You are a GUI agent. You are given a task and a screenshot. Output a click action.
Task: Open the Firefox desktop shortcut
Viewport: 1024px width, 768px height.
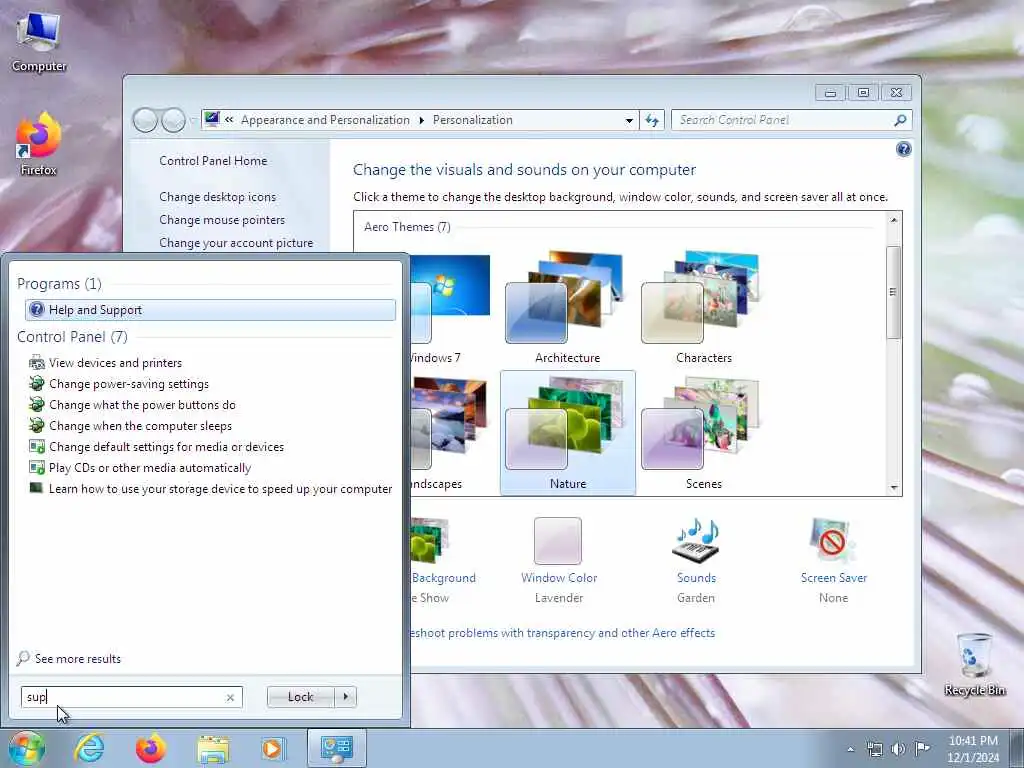point(39,144)
